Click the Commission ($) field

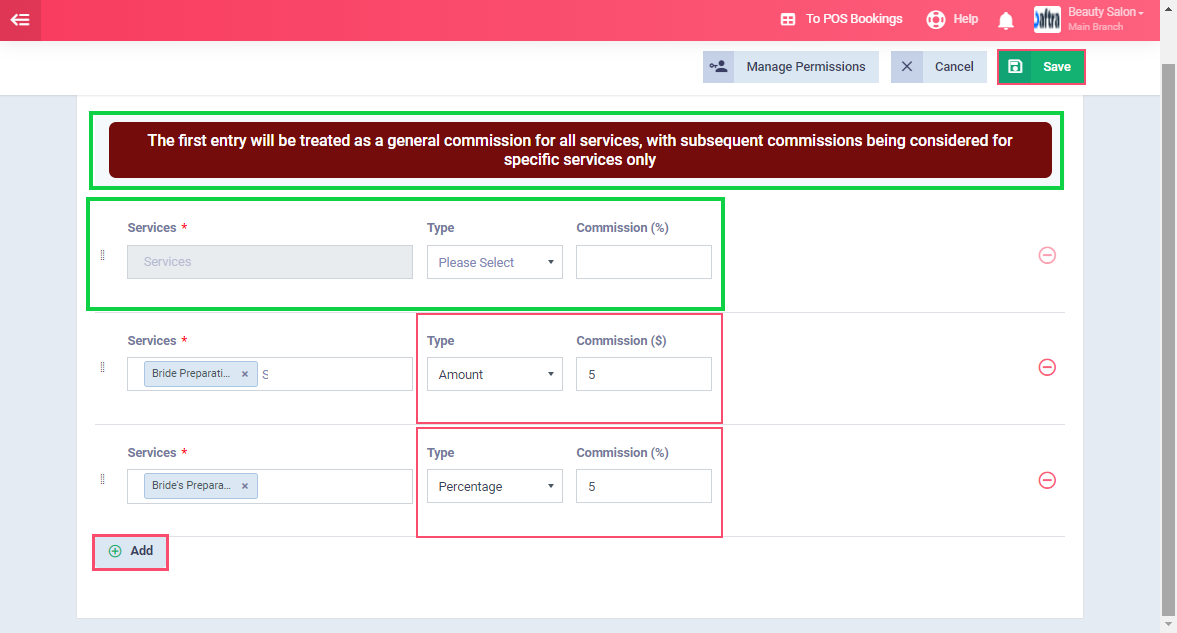[x=643, y=374]
